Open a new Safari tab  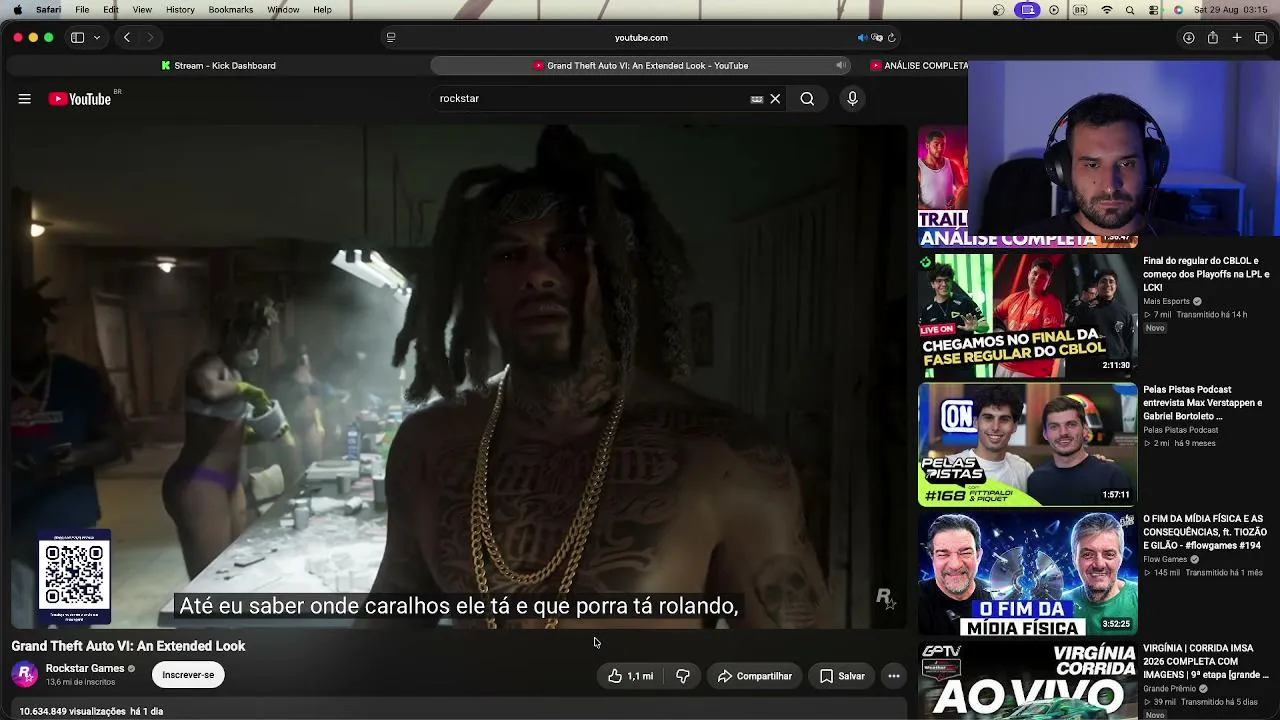click(1237, 38)
